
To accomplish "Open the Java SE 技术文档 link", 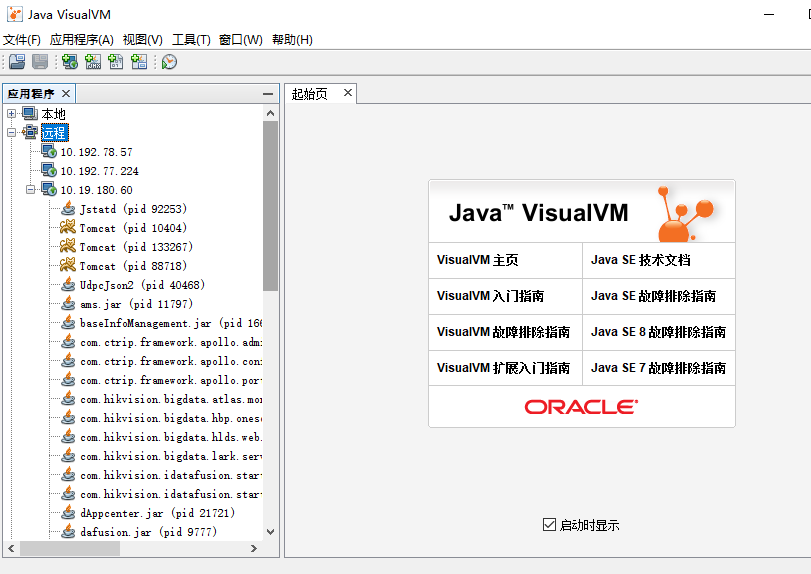I will click(641, 260).
